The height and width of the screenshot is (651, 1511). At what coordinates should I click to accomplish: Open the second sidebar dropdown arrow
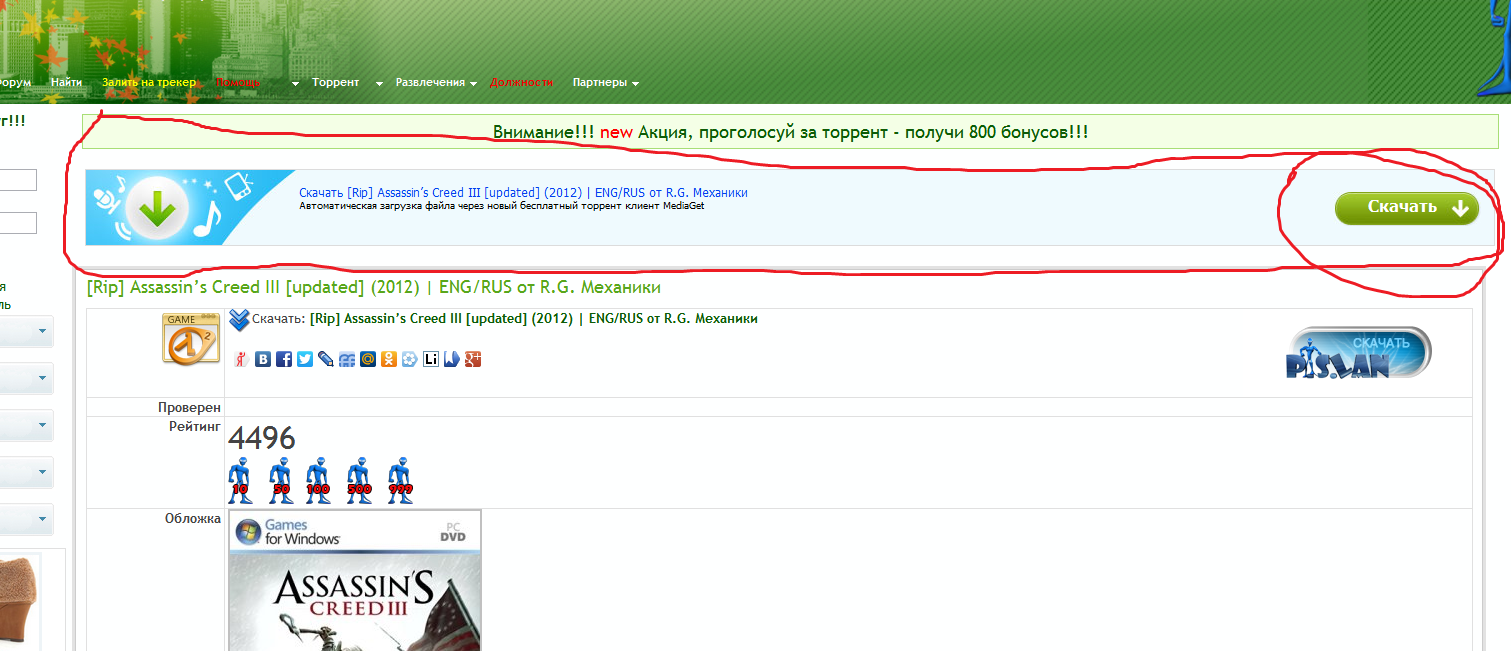pyautogui.click(x=42, y=378)
